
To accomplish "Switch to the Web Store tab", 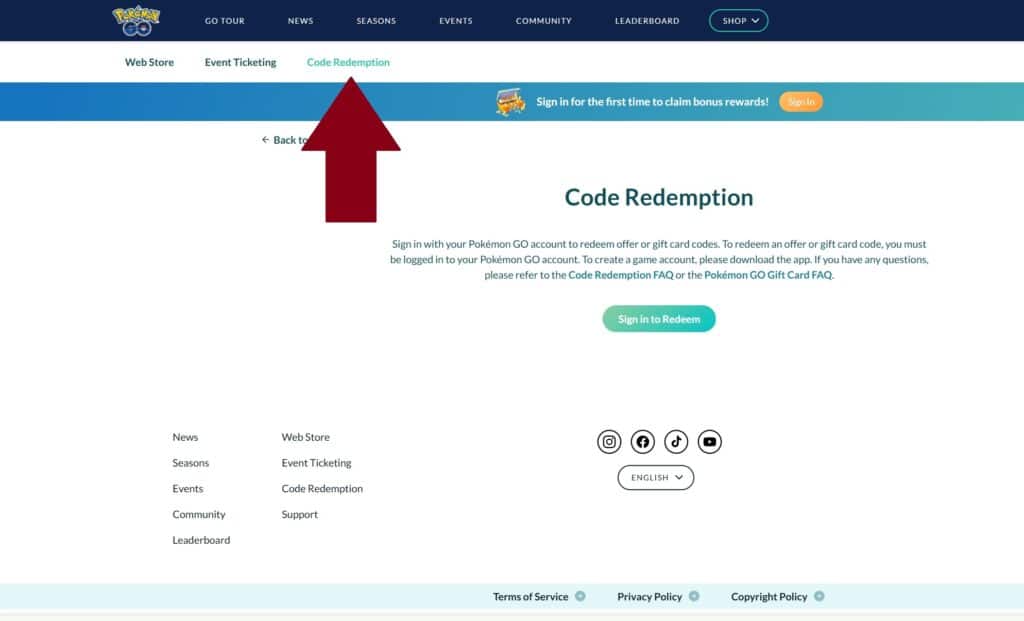I will (x=149, y=62).
